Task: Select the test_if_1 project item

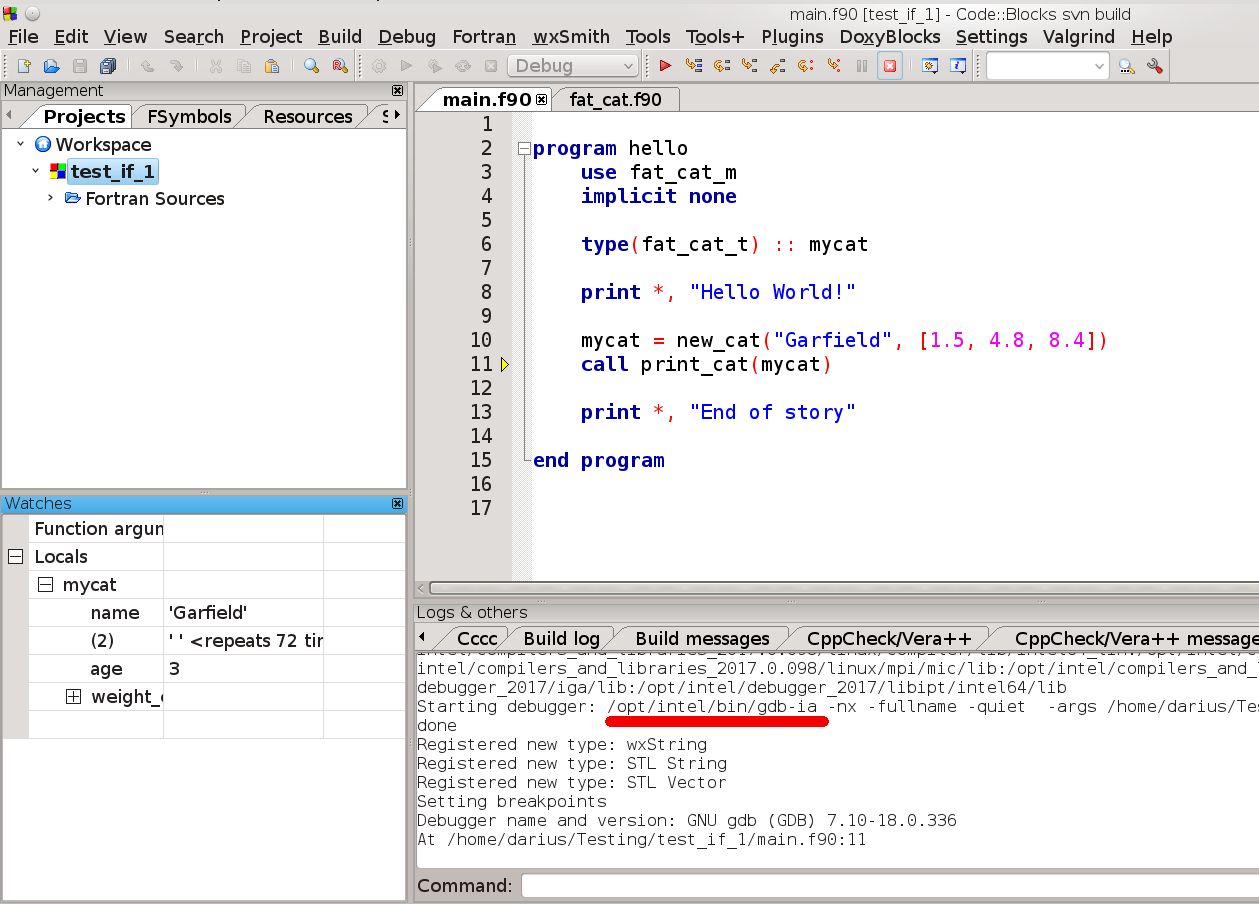Action: pyautogui.click(x=112, y=171)
